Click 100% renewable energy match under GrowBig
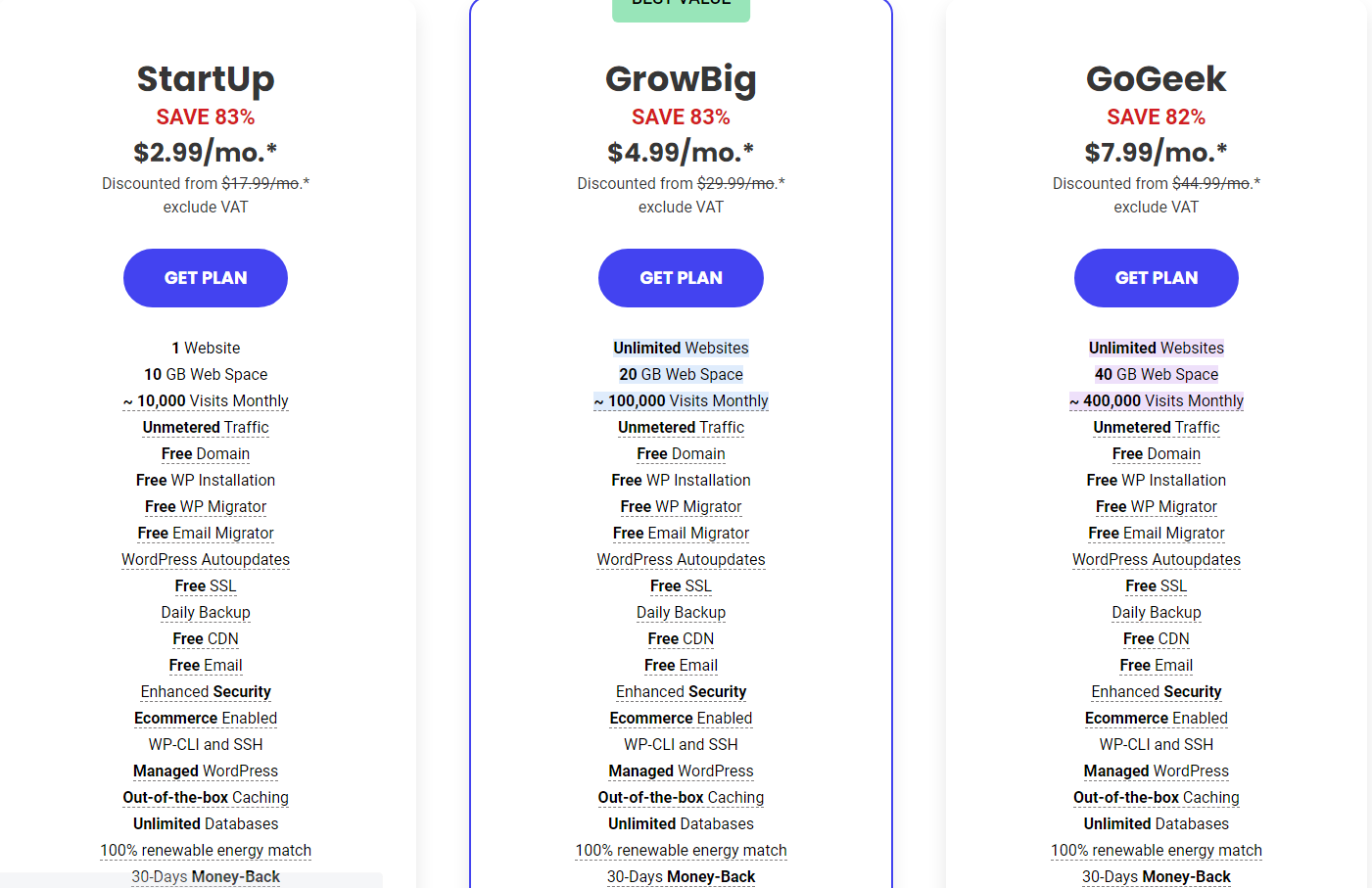The width and height of the screenshot is (1372, 888). pyautogui.click(x=681, y=851)
